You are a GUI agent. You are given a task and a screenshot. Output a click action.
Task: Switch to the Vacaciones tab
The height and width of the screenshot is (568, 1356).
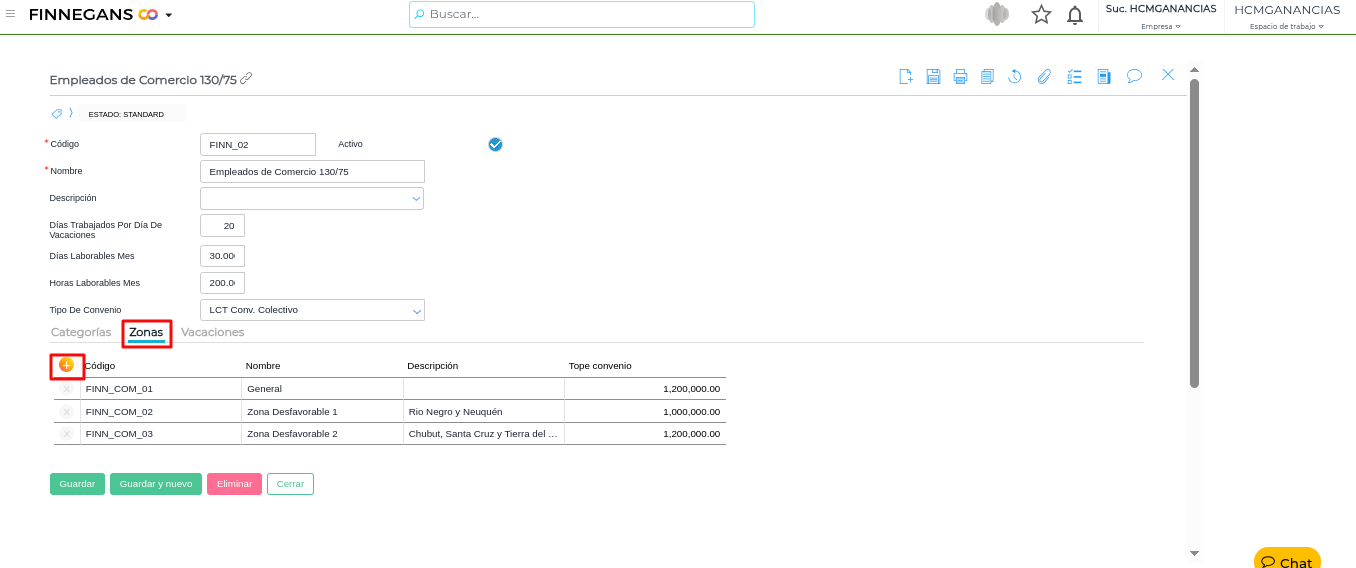(x=212, y=332)
